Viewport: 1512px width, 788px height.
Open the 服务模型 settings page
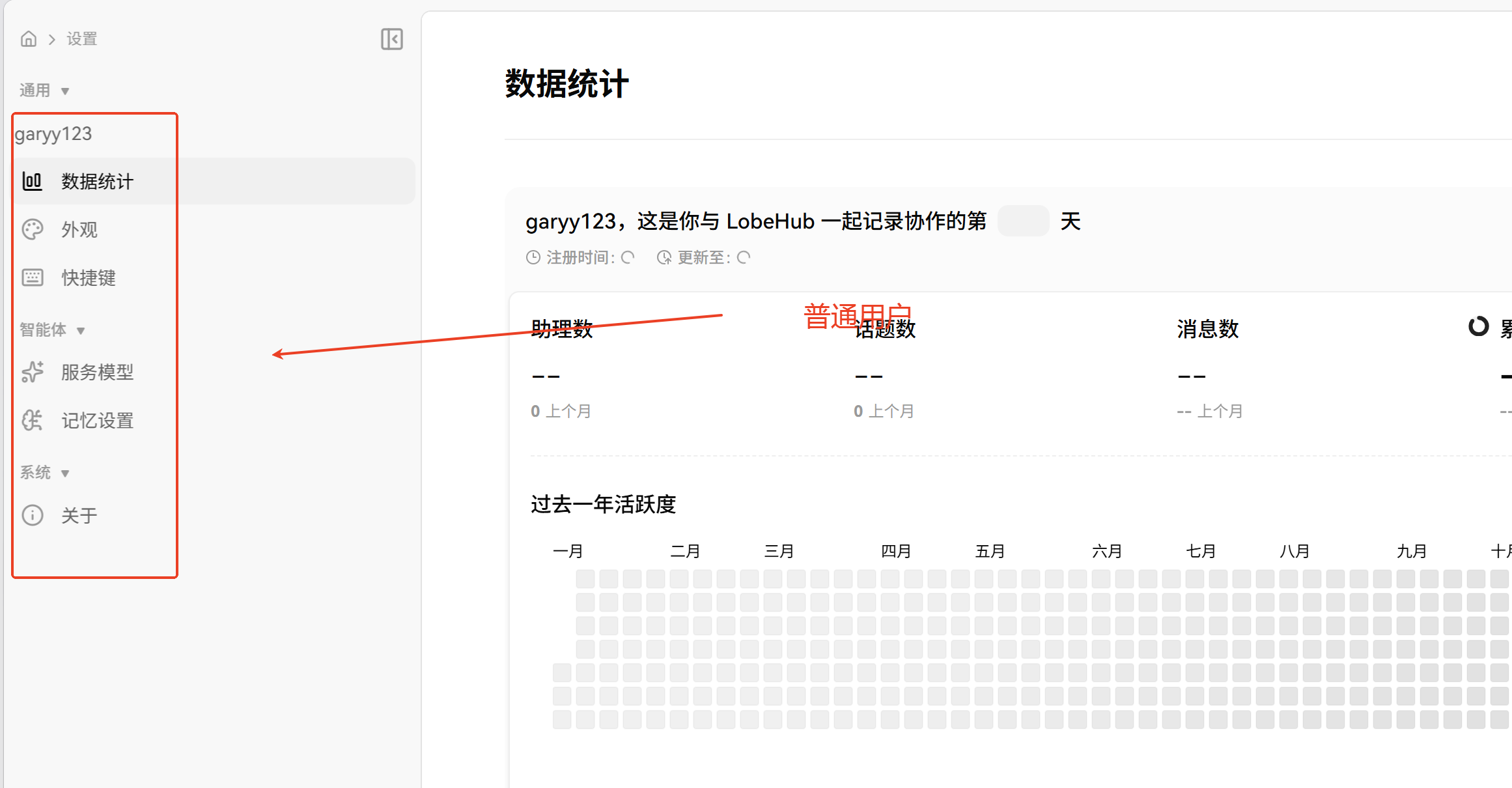97,373
